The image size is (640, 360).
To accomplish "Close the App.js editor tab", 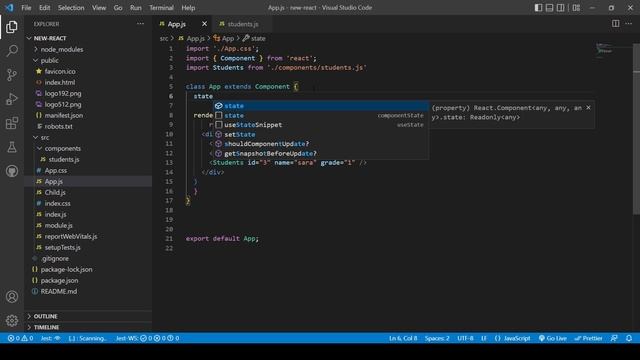I will pos(204,24).
